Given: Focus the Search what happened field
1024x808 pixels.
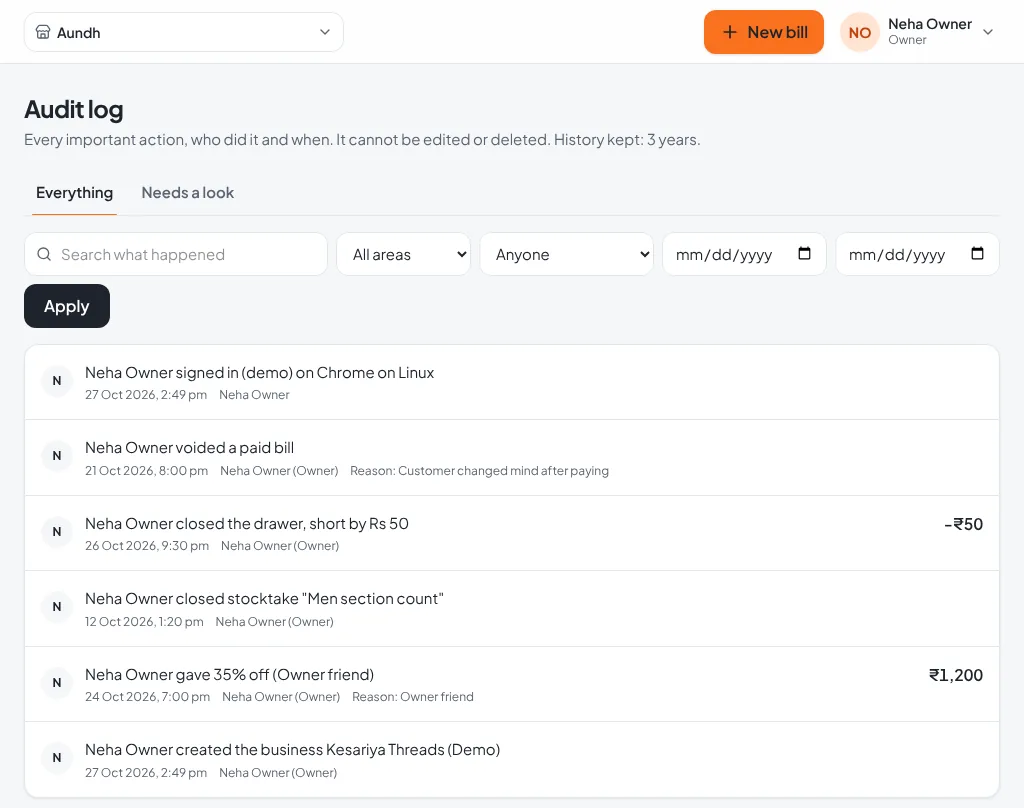Looking at the screenshot, I should (176, 254).
